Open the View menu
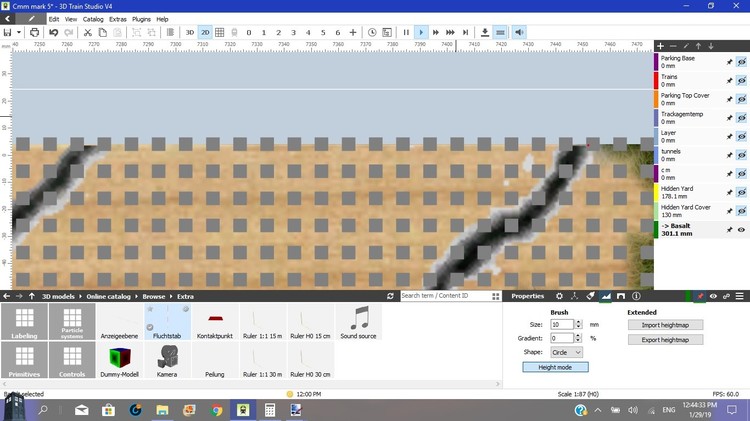The height and width of the screenshot is (421, 750). tap(71, 19)
